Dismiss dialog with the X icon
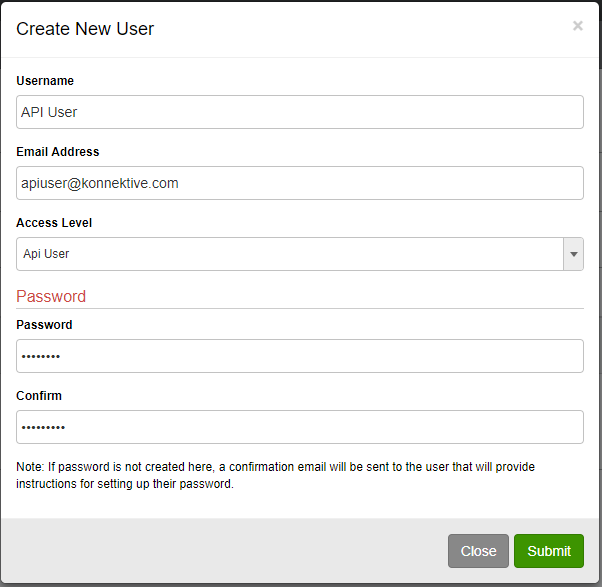The width and height of the screenshot is (602, 587). coord(577,26)
